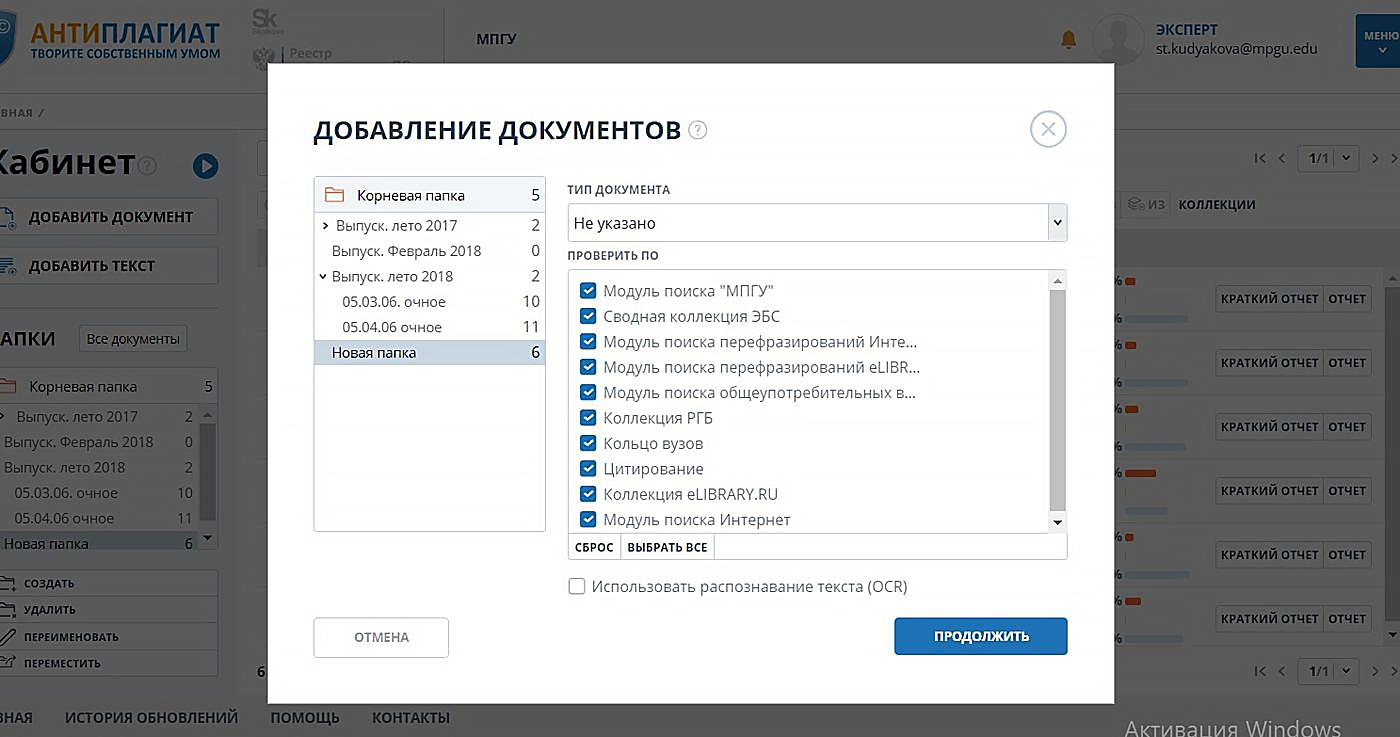Open help icon beside Добавление документов title

coord(698,130)
